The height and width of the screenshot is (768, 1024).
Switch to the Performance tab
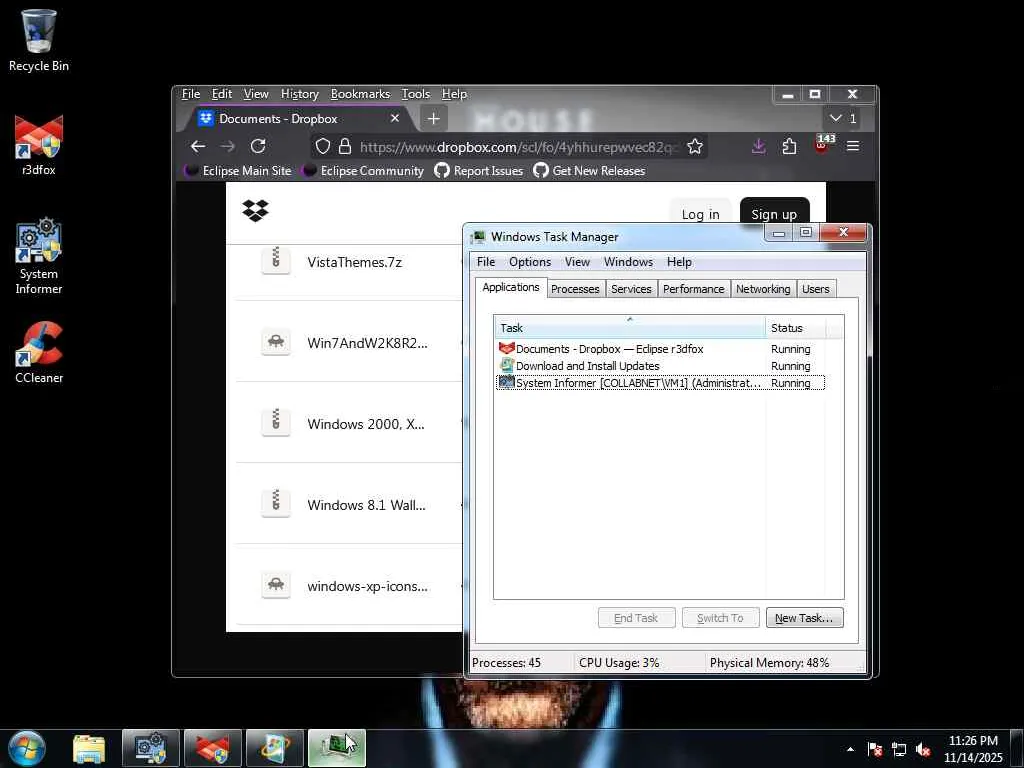[694, 289]
